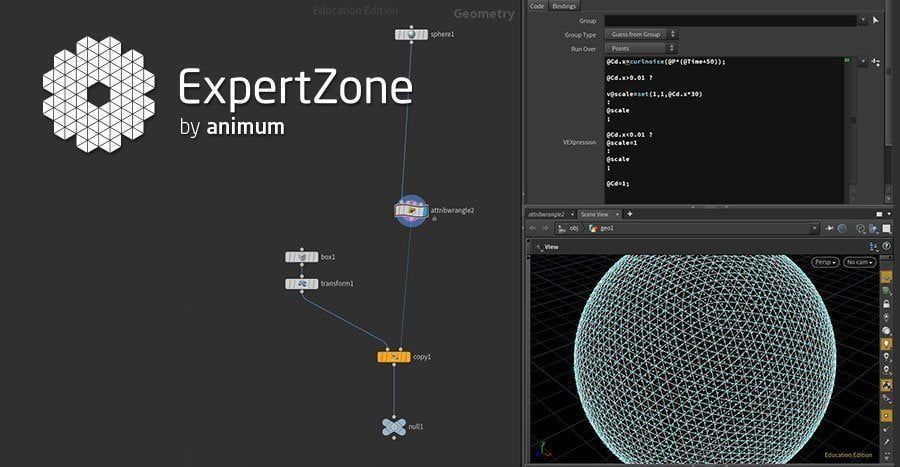Select the sphere1 node icon

[x=411, y=34]
